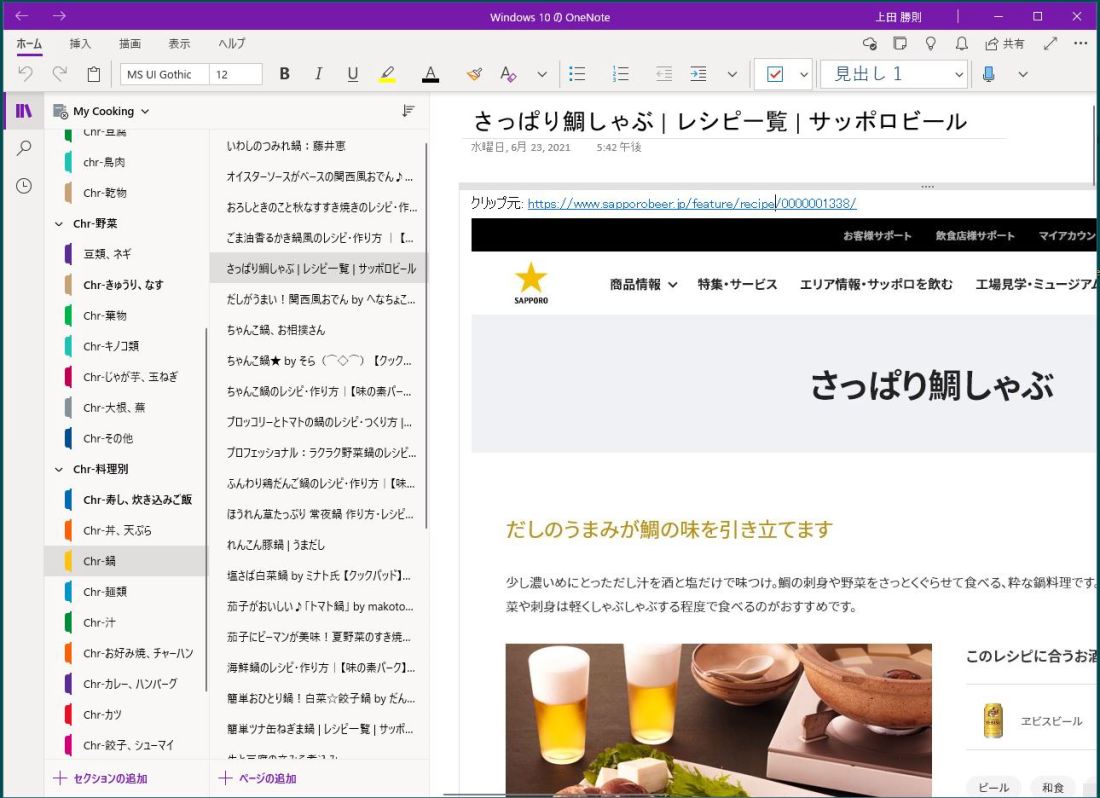Open the ヘルプ tab
The image size is (1100, 798).
coord(232,43)
